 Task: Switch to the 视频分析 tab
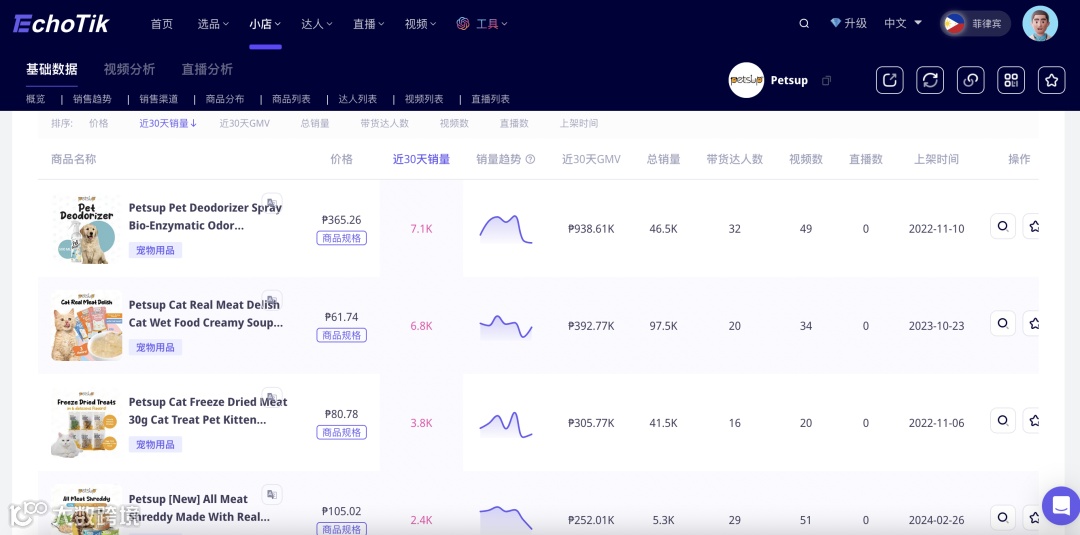(129, 69)
